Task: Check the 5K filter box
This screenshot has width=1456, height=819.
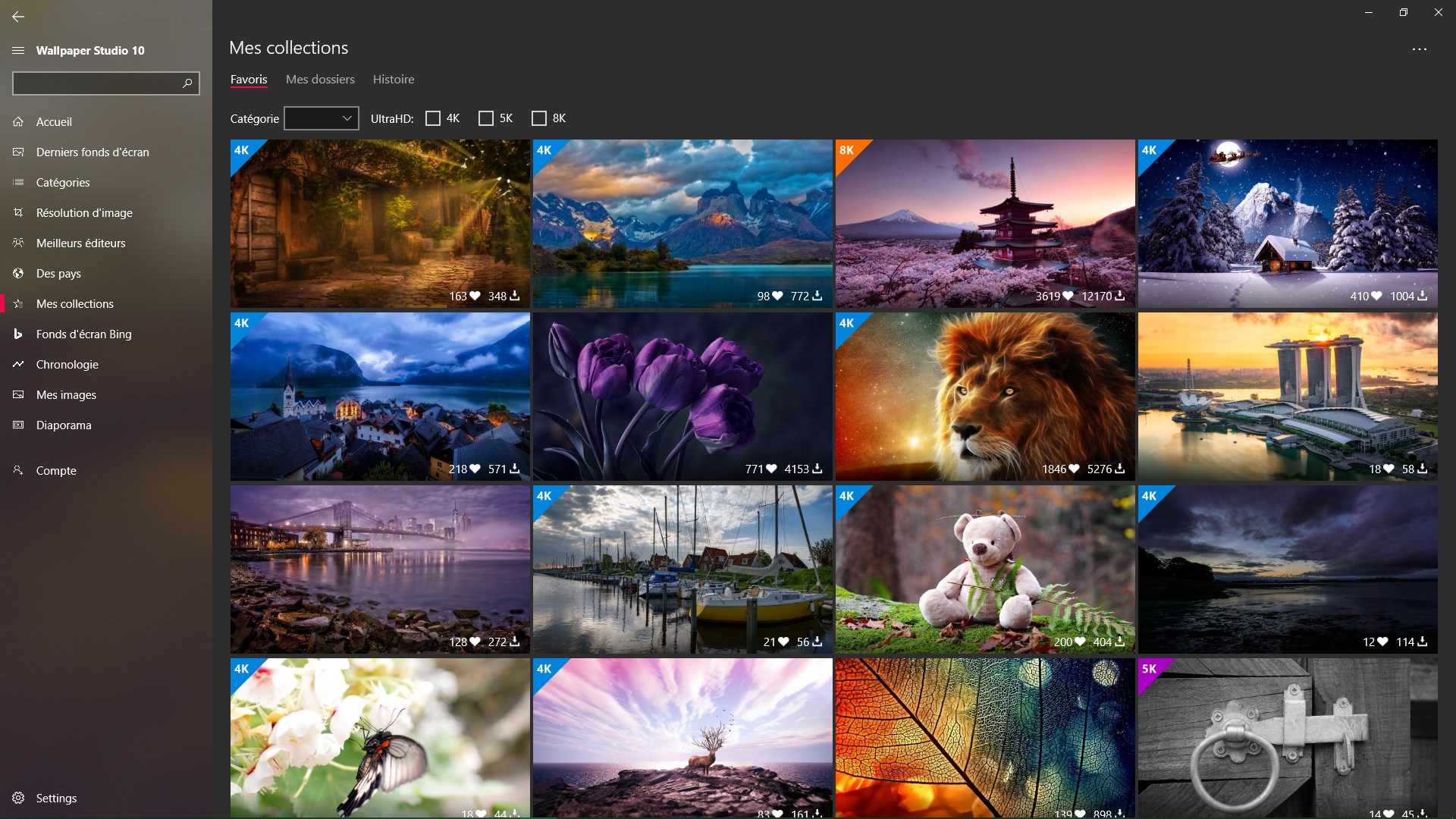Action: pos(486,118)
